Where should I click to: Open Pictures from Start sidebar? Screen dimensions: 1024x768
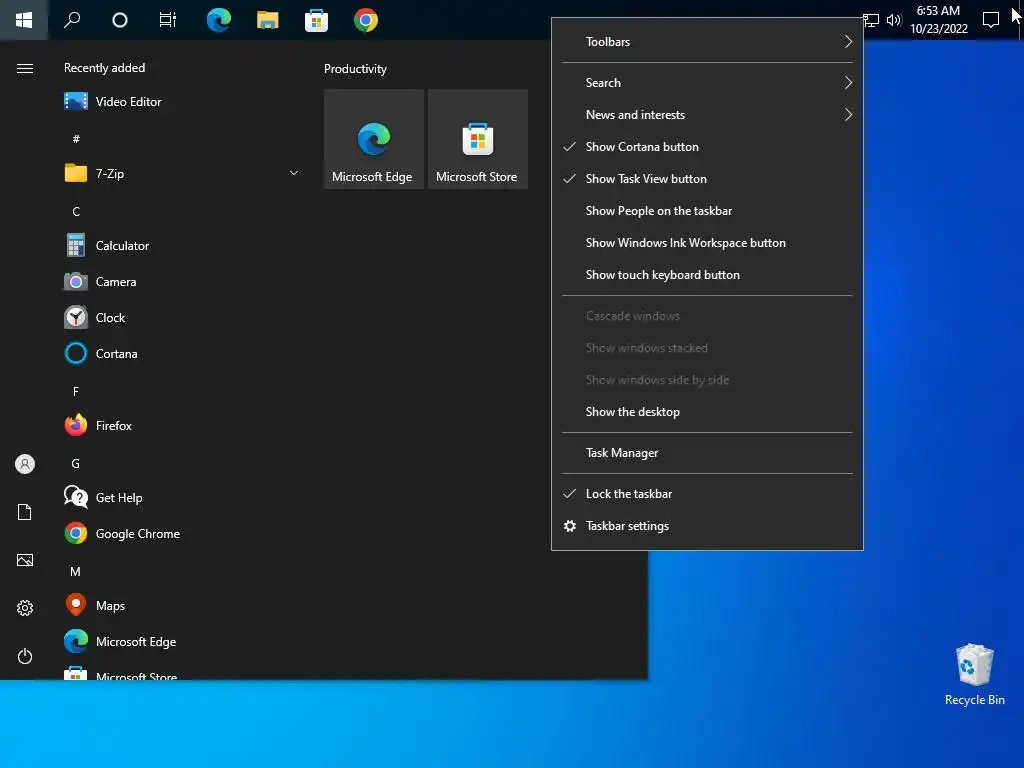(25, 560)
